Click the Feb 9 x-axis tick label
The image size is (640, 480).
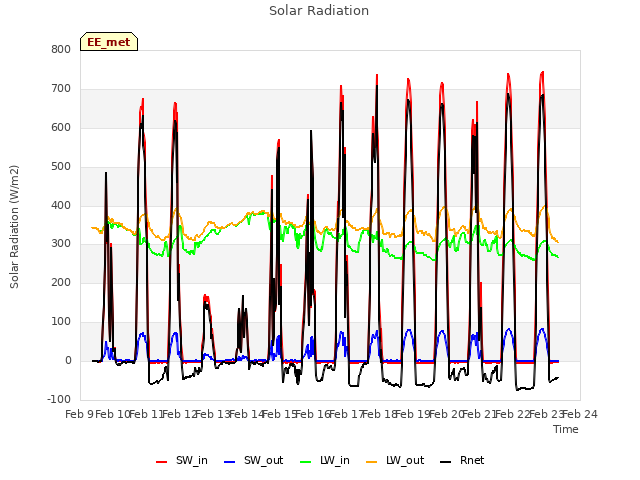coord(80,414)
